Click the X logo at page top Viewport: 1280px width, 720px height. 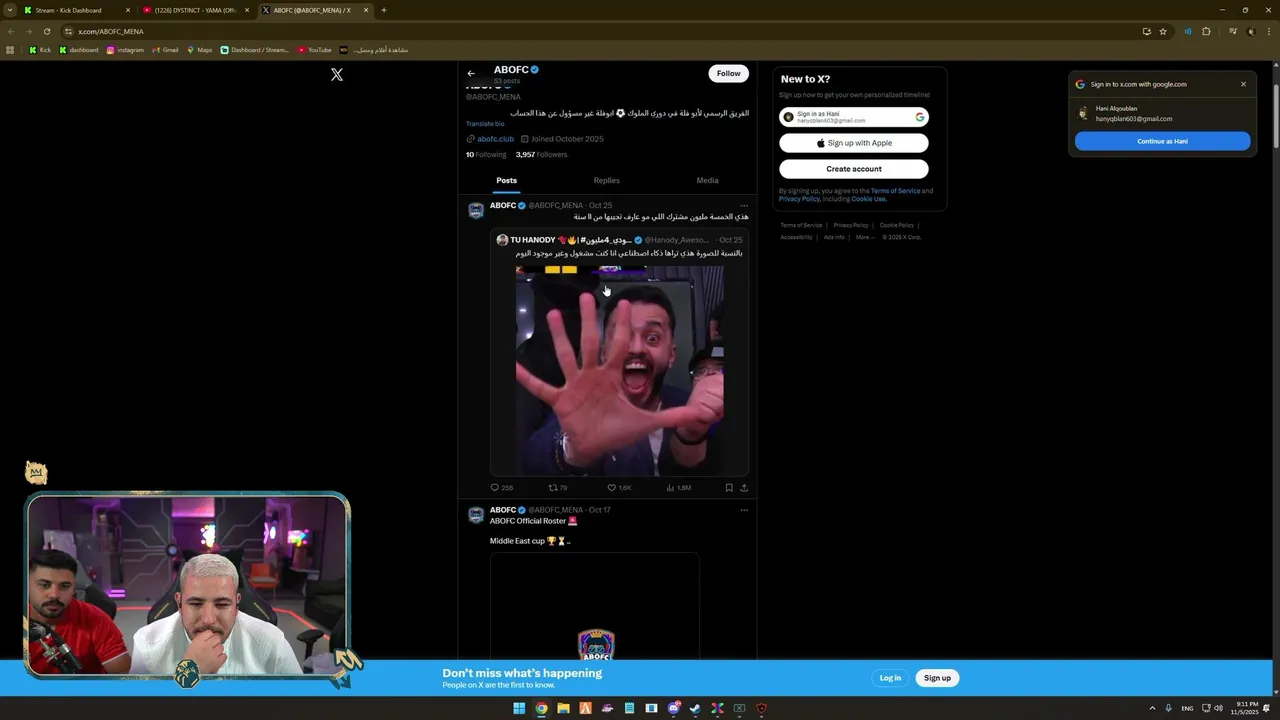(x=337, y=75)
